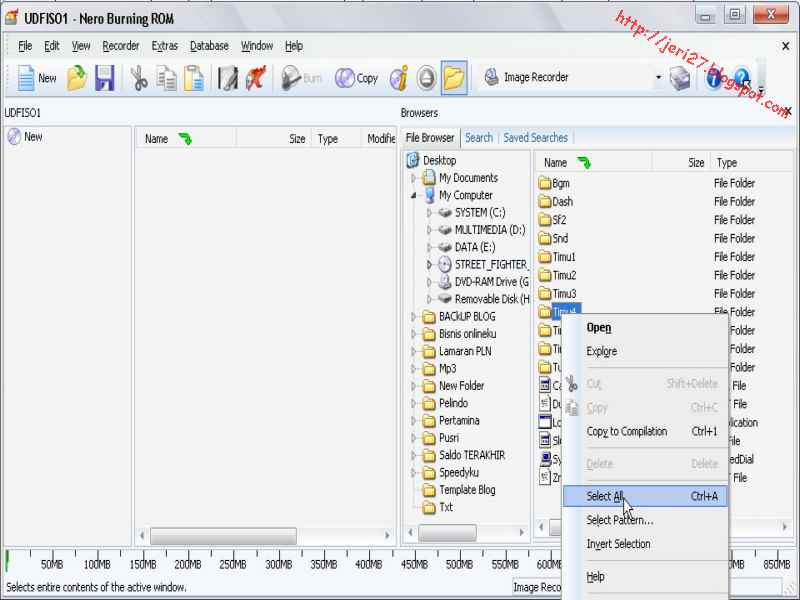Collapse the My Computer tree node

tap(413, 195)
